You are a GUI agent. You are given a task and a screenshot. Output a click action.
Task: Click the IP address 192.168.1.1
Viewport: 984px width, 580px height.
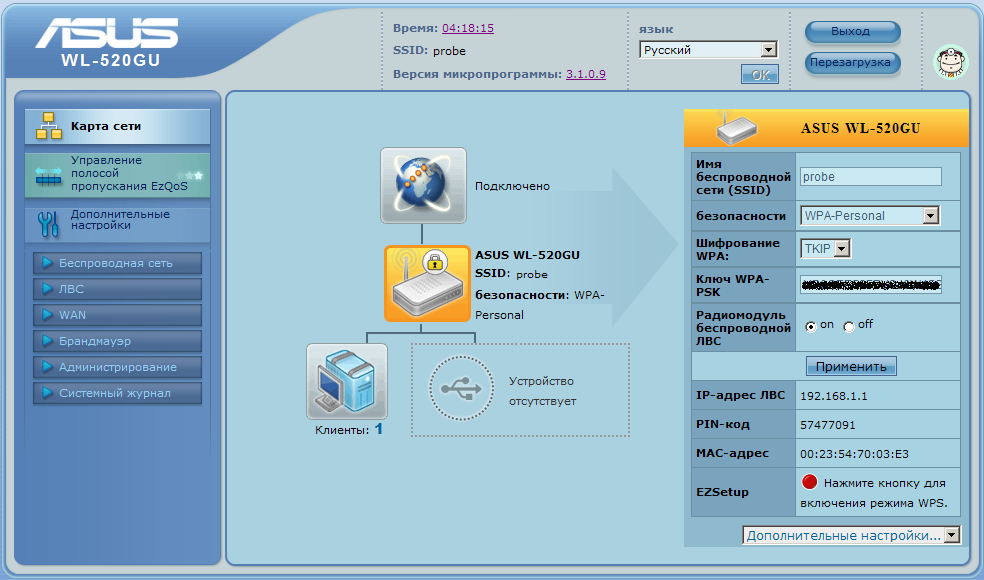(x=833, y=396)
